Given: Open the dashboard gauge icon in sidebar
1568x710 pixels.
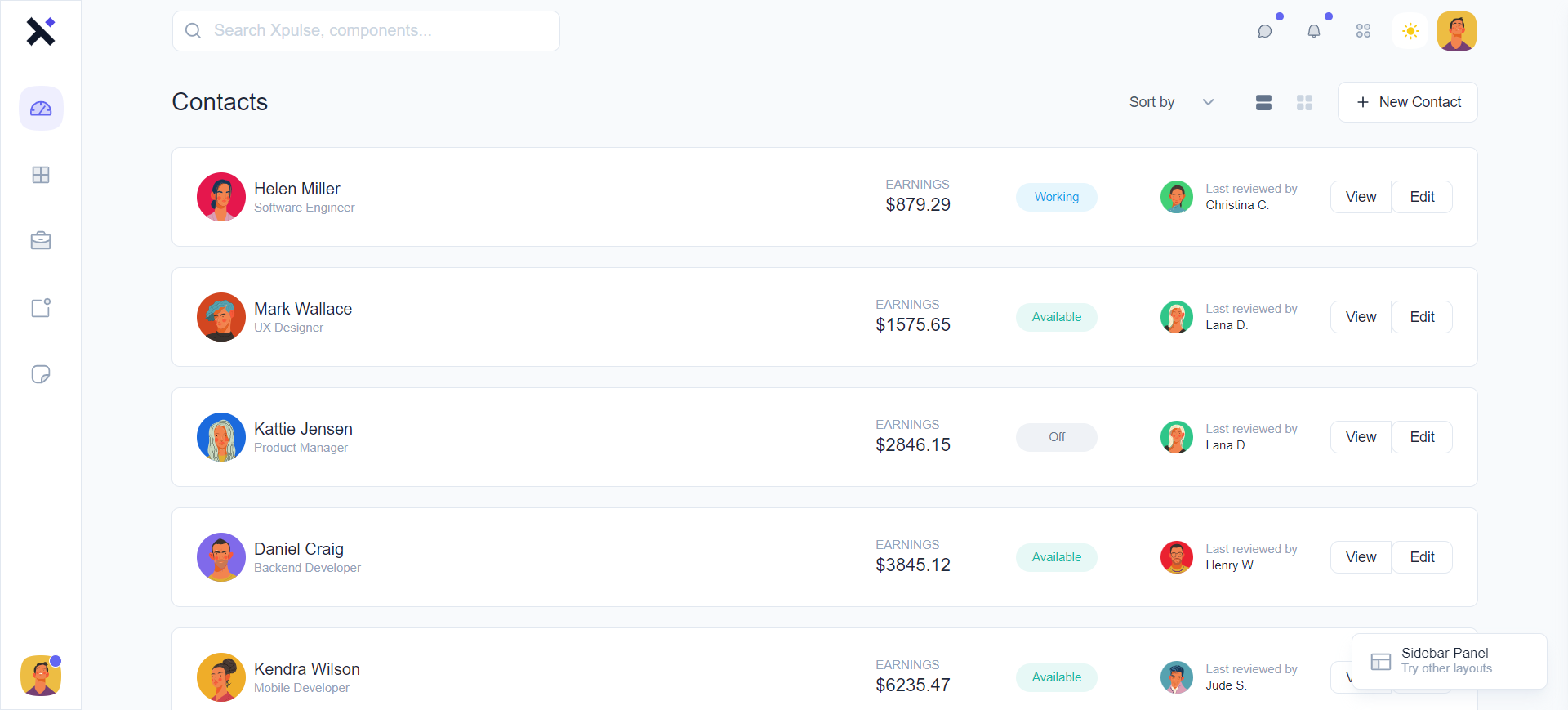Looking at the screenshot, I should pos(41,109).
